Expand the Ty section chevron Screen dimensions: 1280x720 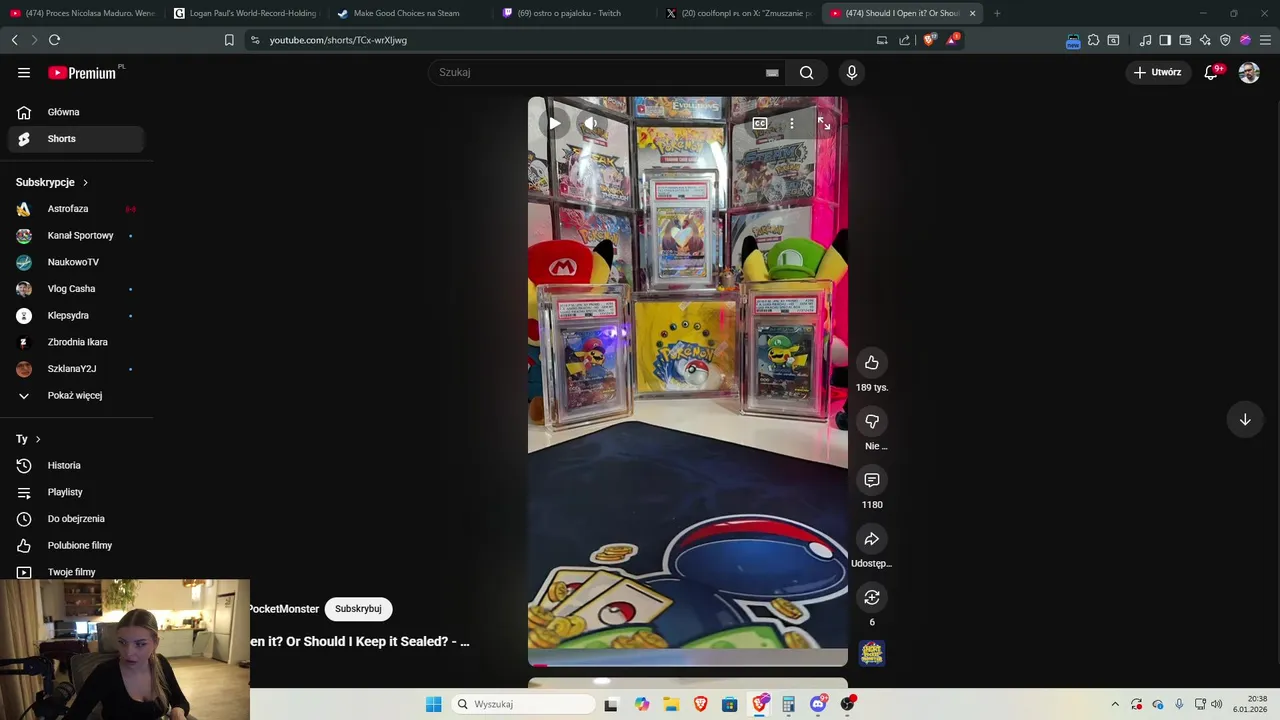tap(38, 439)
